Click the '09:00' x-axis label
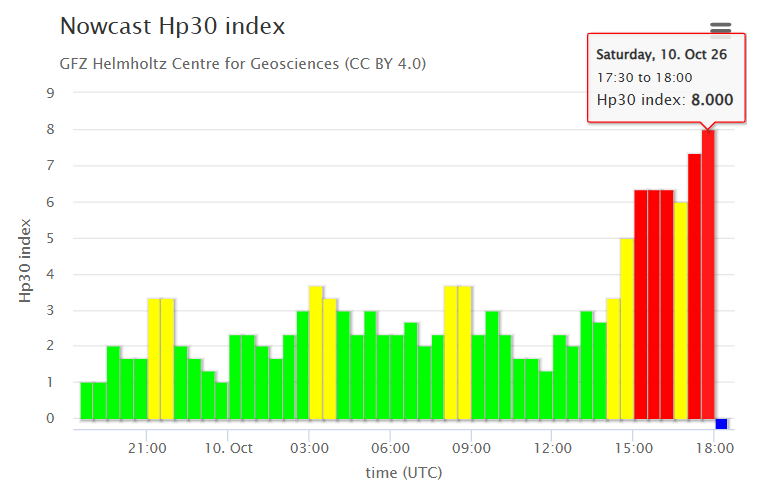Screen dimensions: 772x502 click(471, 448)
